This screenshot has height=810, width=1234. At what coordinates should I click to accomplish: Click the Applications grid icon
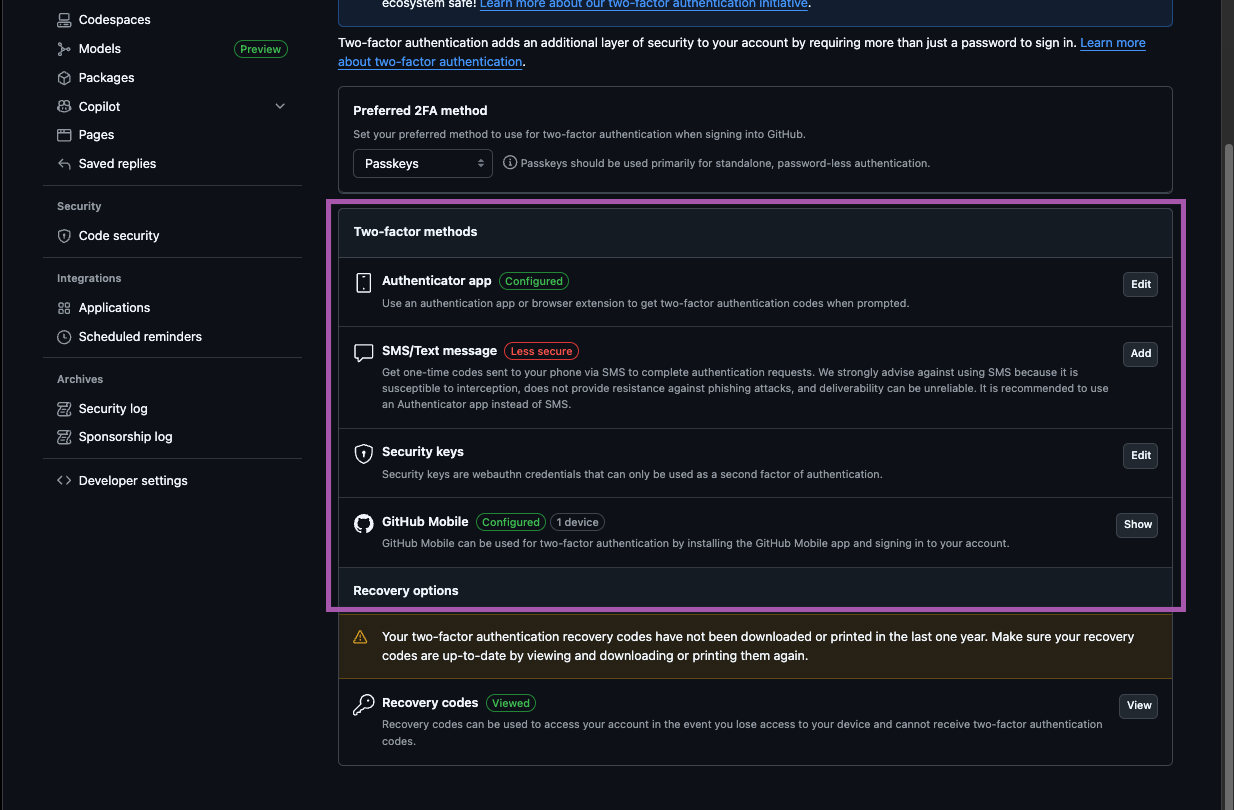point(64,308)
